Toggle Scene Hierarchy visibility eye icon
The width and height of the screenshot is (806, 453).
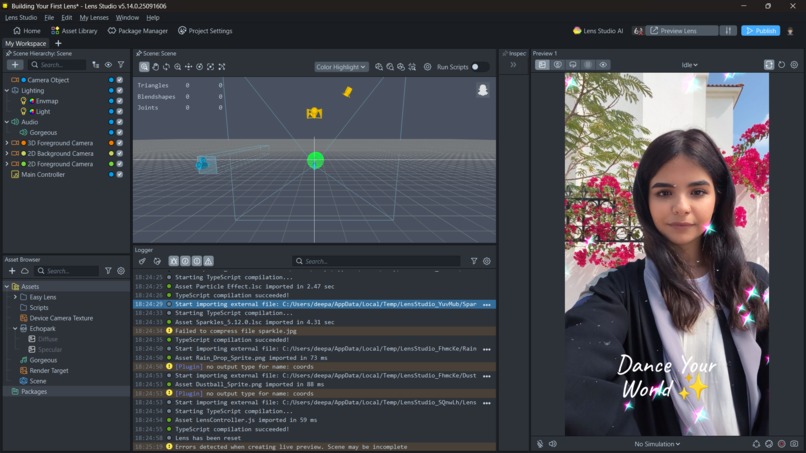108,65
